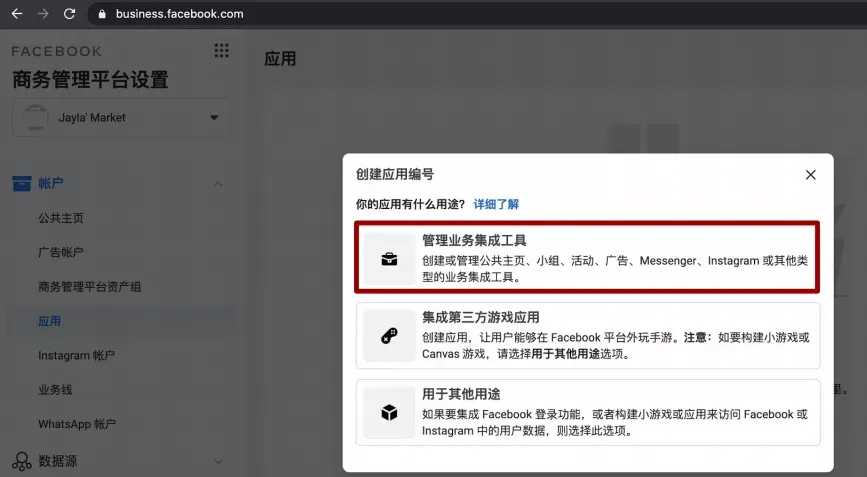The height and width of the screenshot is (477, 867).
Task: Open the Jayla' Market business dropdown
Action: 121,117
